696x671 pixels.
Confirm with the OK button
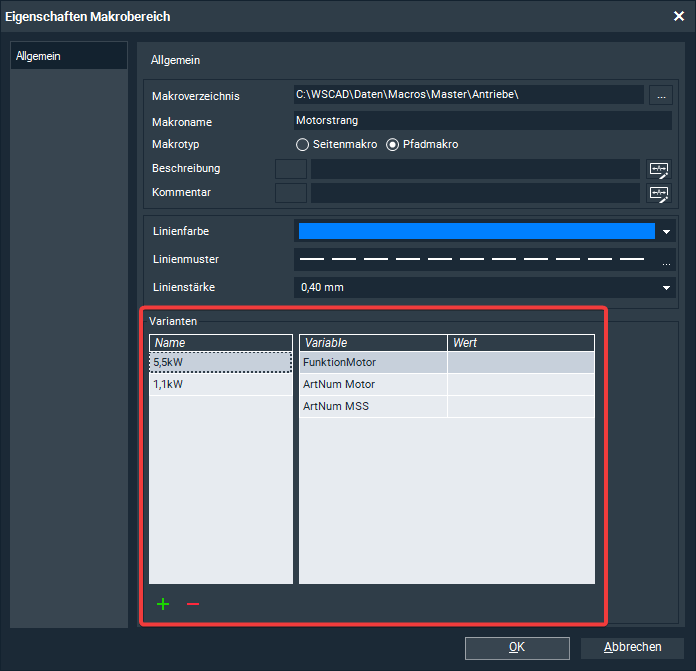pyautogui.click(x=517, y=647)
